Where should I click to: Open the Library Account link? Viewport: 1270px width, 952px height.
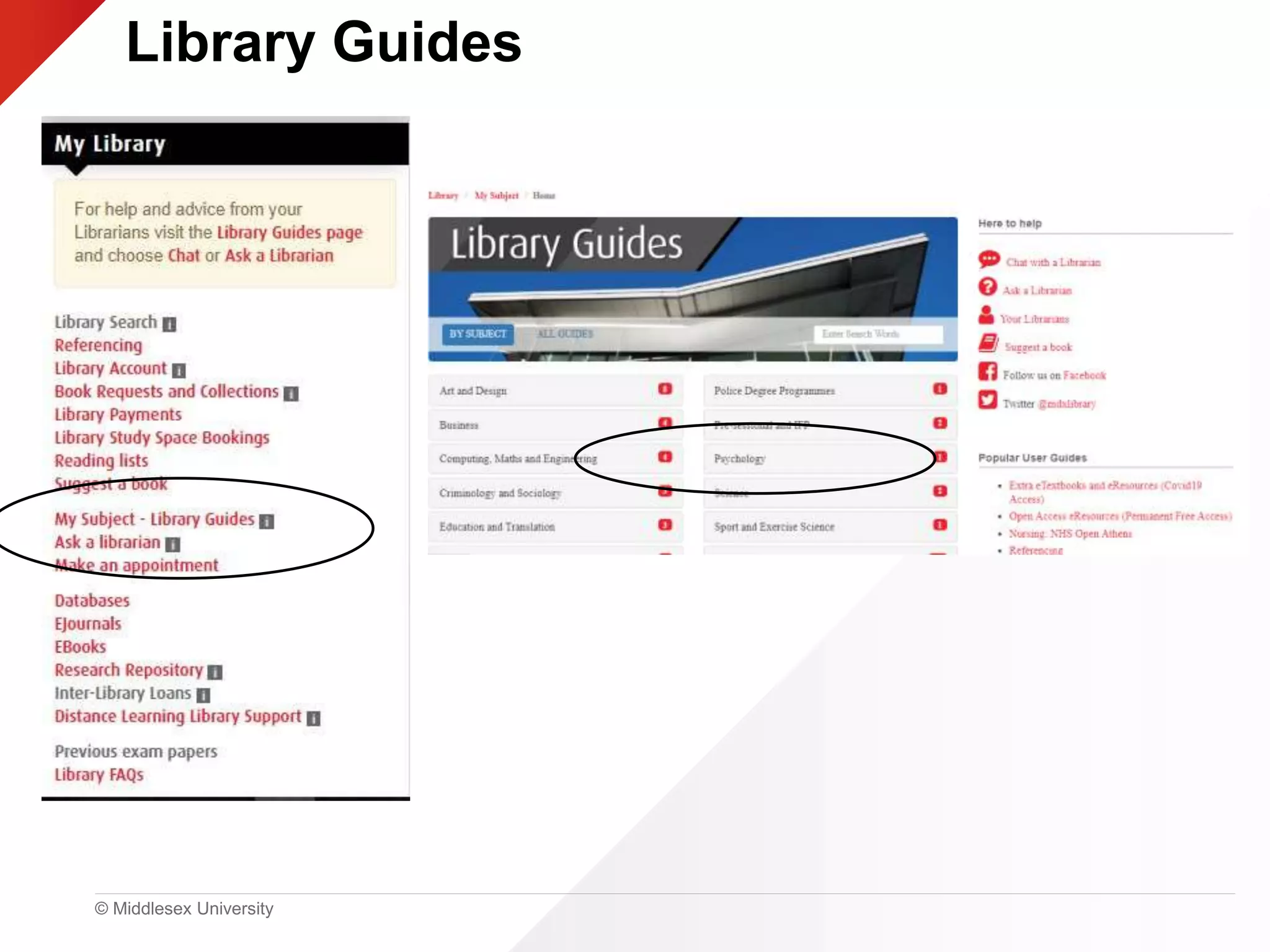(x=110, y=368)
